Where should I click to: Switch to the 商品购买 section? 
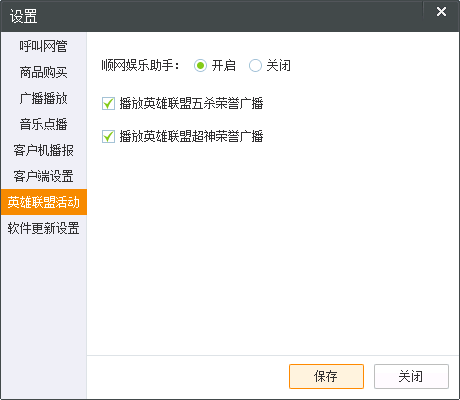point(43,72)
